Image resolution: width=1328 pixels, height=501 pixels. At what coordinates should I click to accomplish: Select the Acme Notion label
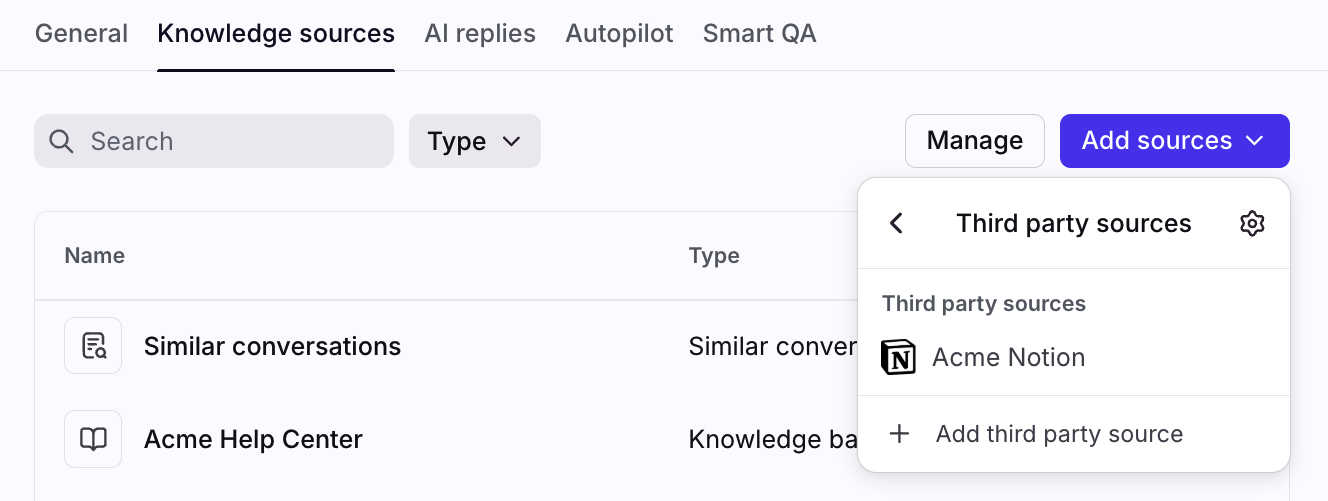point(1008,357)
